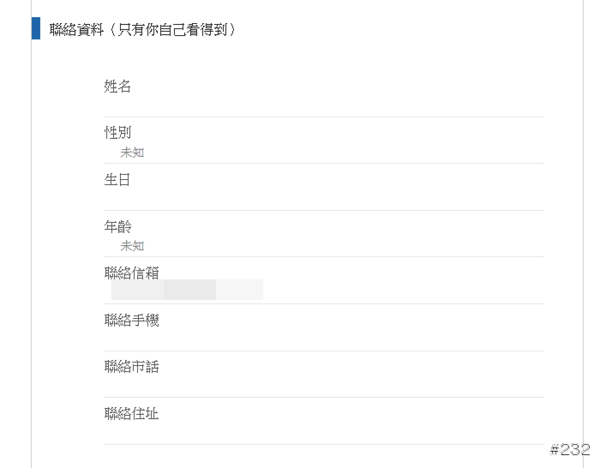
Task: Click the 性別 field label
Action: (x=118, y=133)
